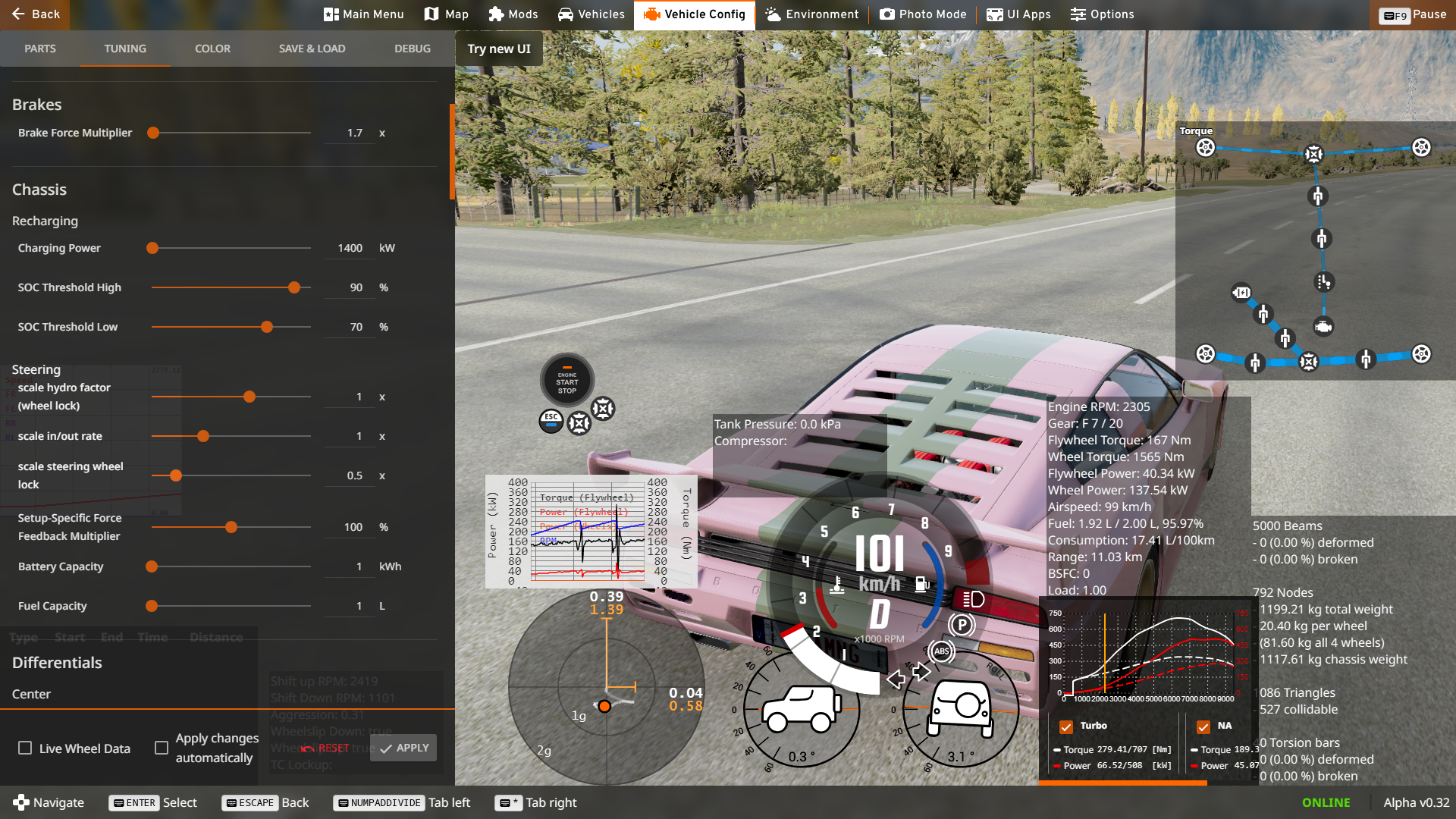Click the Back button at top left

(35, 14)
